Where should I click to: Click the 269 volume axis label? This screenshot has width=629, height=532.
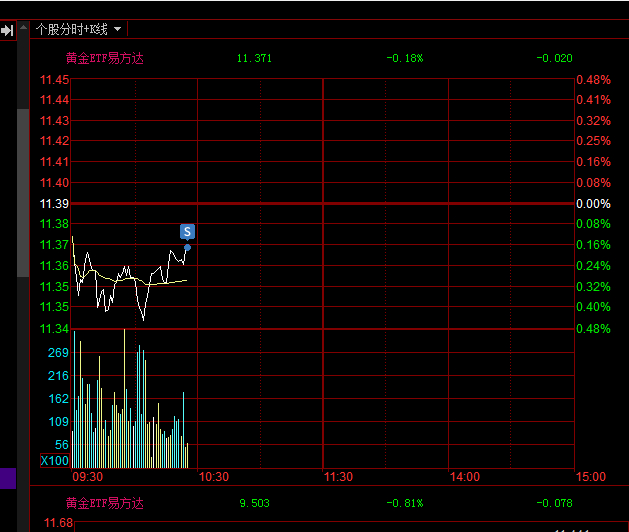pyautogui.click(x=58, y=353)
